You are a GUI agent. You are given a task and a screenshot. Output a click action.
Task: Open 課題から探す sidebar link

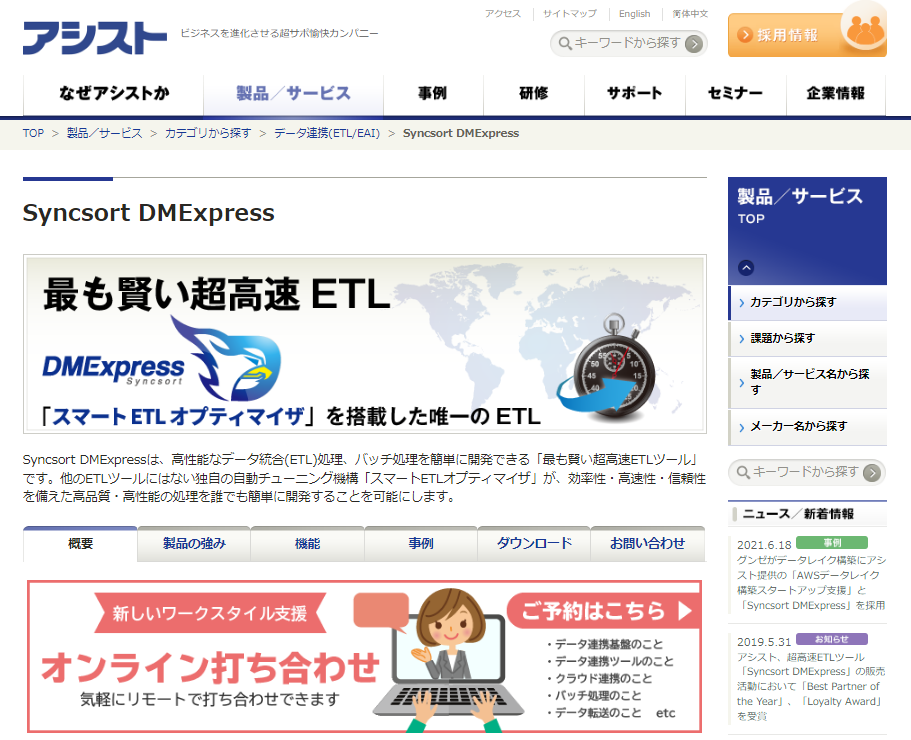pyautogui.click(x=808, y=339)
